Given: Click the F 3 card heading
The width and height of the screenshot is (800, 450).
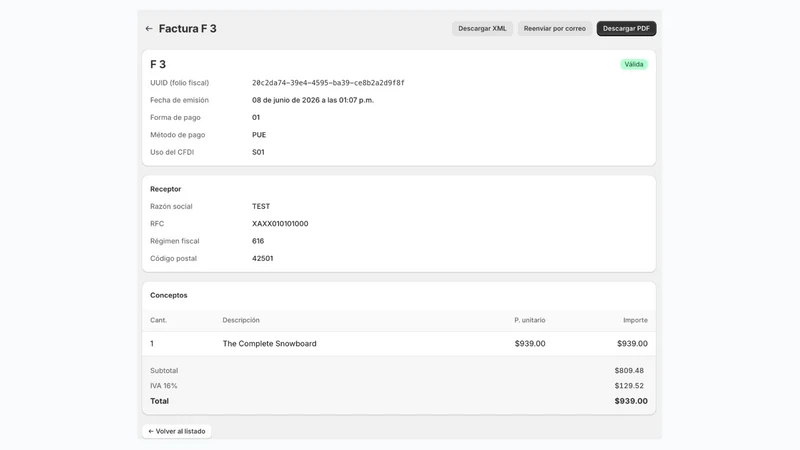Looking at the screenshot, I should 158,64.
